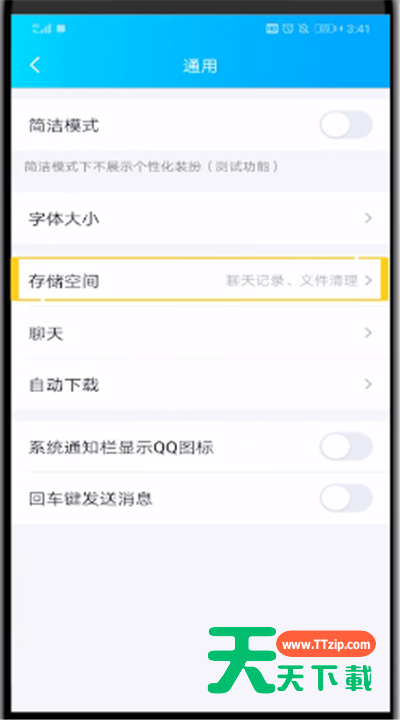Open the www.TTzip.com link badge
Image resolution: width=400 pixels, height=720 pixels.
pyautogui.click(x=326, y=645)
